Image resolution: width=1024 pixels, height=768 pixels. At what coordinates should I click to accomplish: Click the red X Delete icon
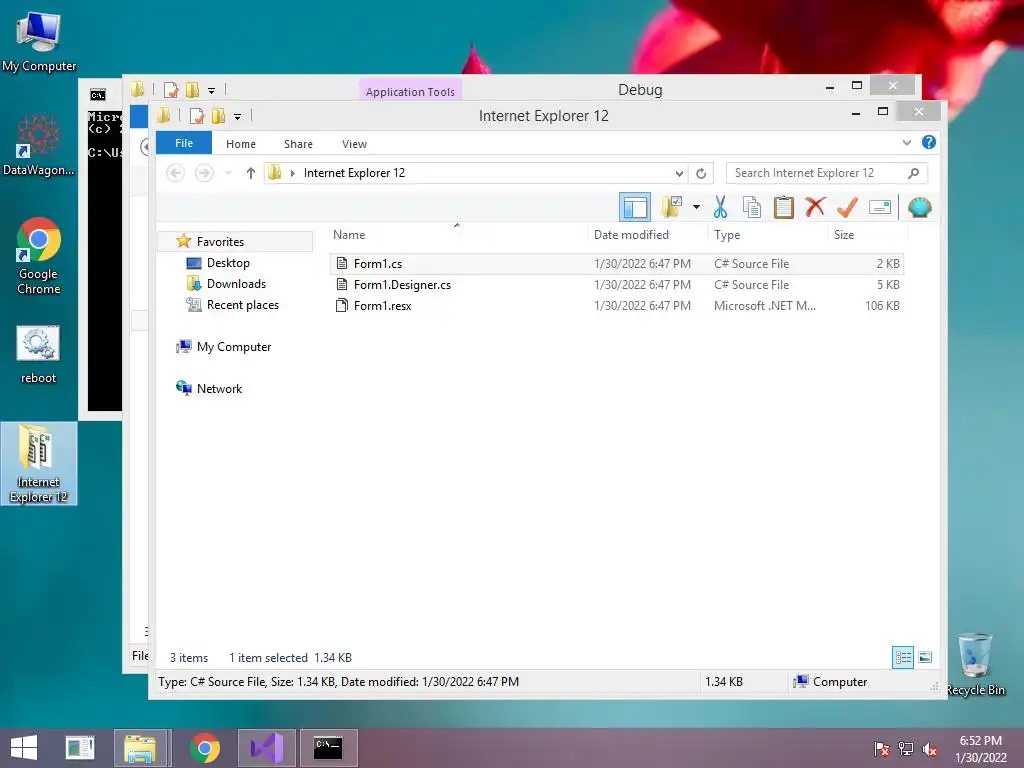tap(815, 207)
